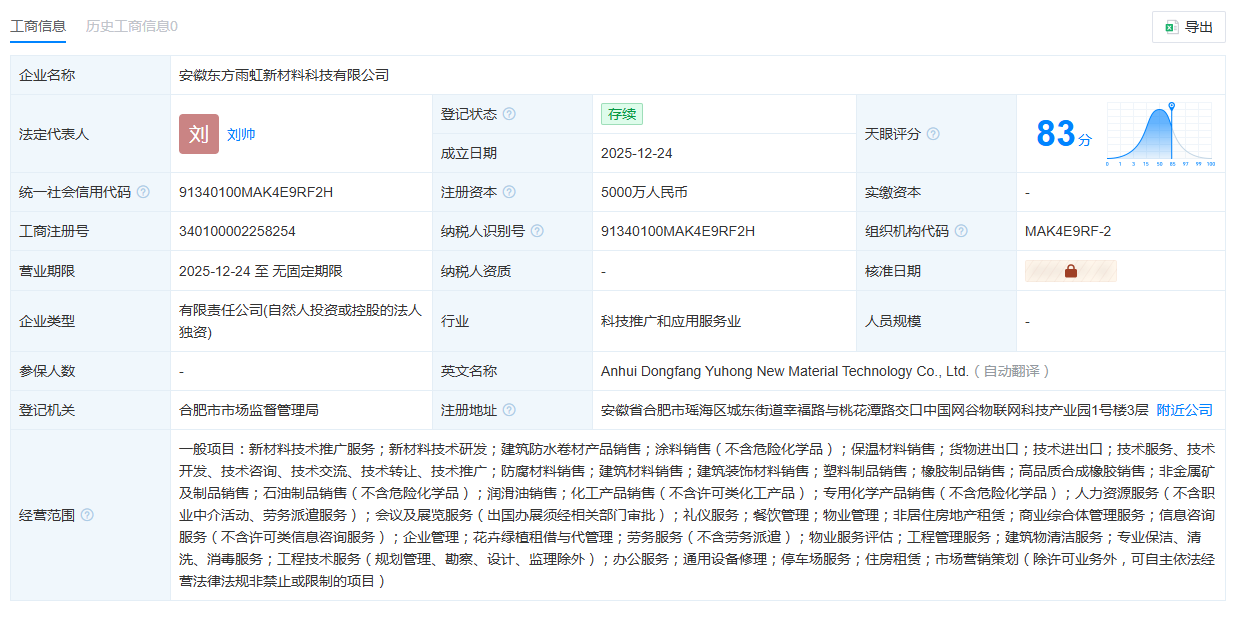The height and width of the screenshot is (617, 1235).
Task: Switch to 历史工商信息0 tab
Action: (132, 26)
